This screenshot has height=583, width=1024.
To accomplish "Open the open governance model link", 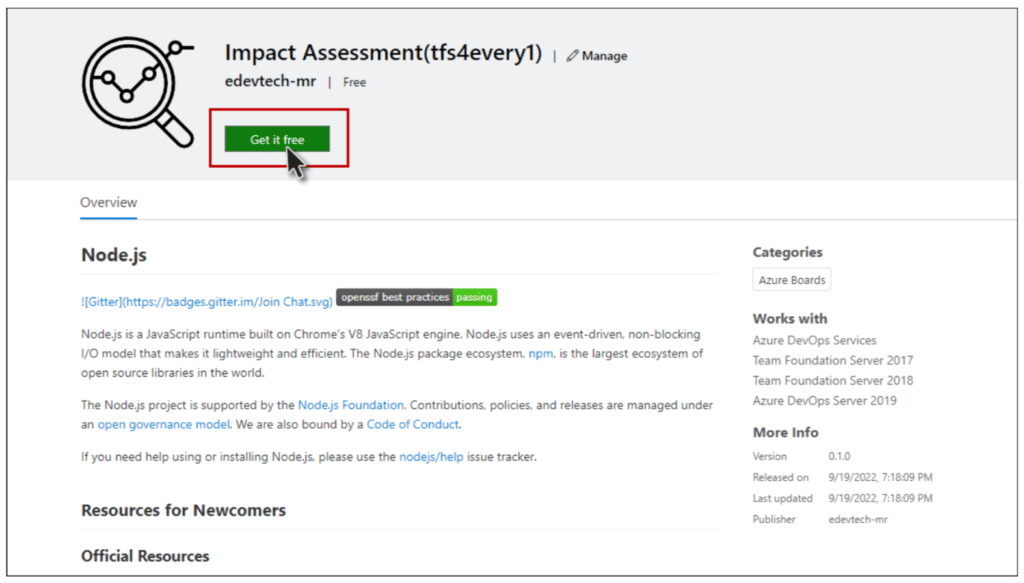I will pyautogui.click(x=164, y=424).
